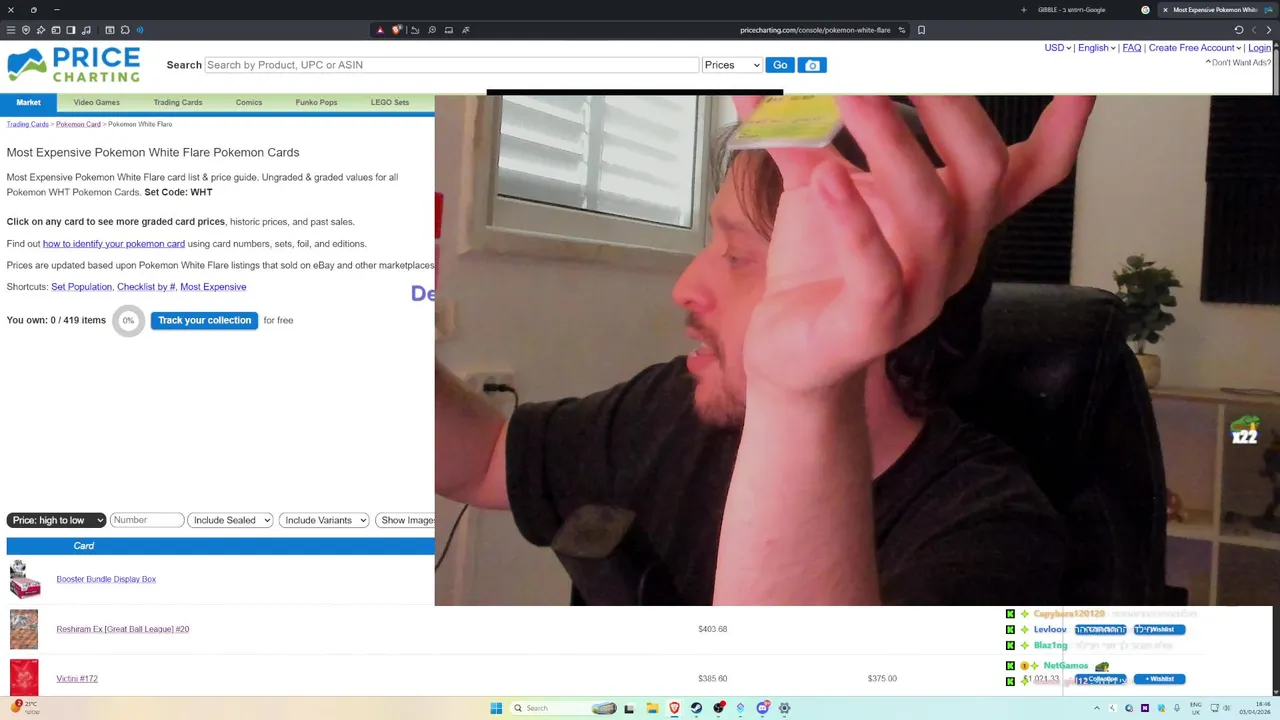
Task: Click the blue Go search button
Action: coord(780,65)
